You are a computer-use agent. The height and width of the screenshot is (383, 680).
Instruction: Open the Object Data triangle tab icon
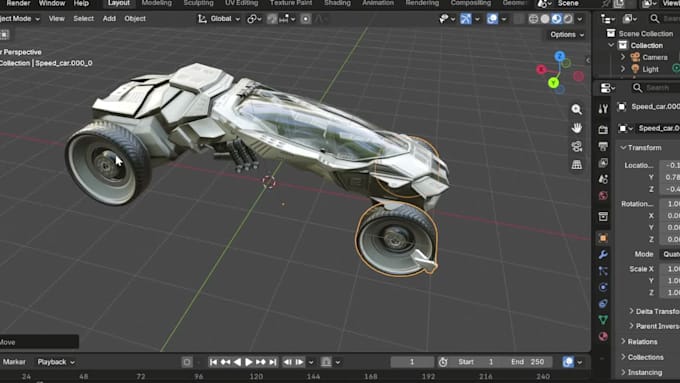point(603,320)
